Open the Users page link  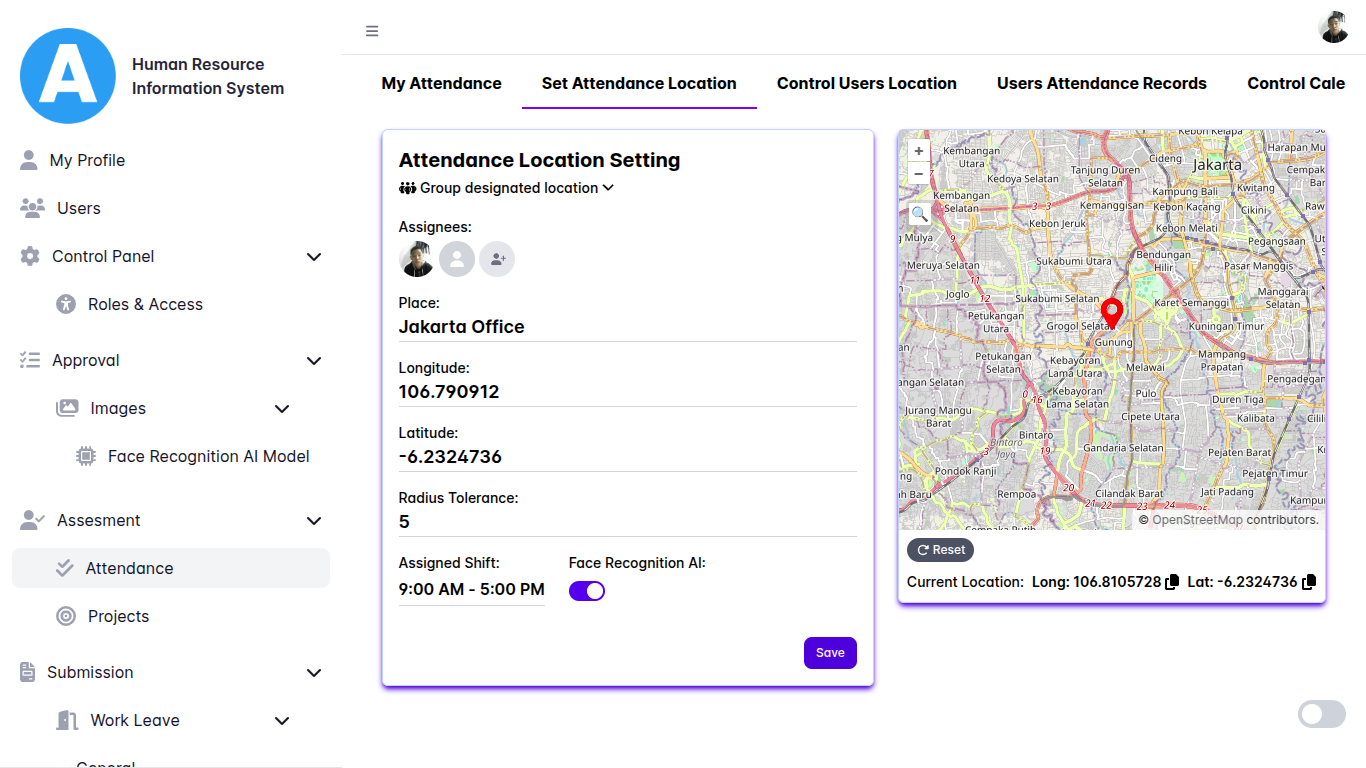pyautogui.click(x=79, y=208)
